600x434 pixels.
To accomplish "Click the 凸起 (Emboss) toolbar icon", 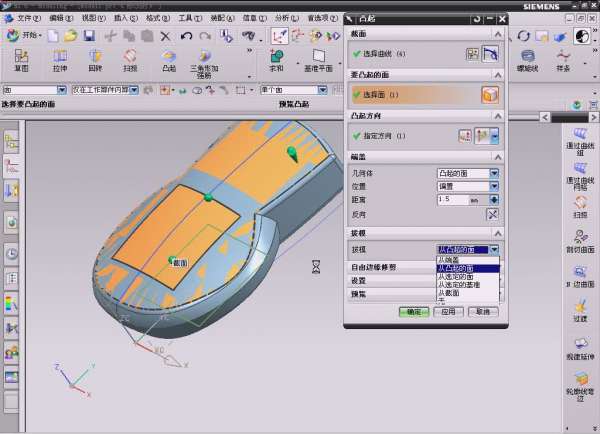I will coord(169,60).
